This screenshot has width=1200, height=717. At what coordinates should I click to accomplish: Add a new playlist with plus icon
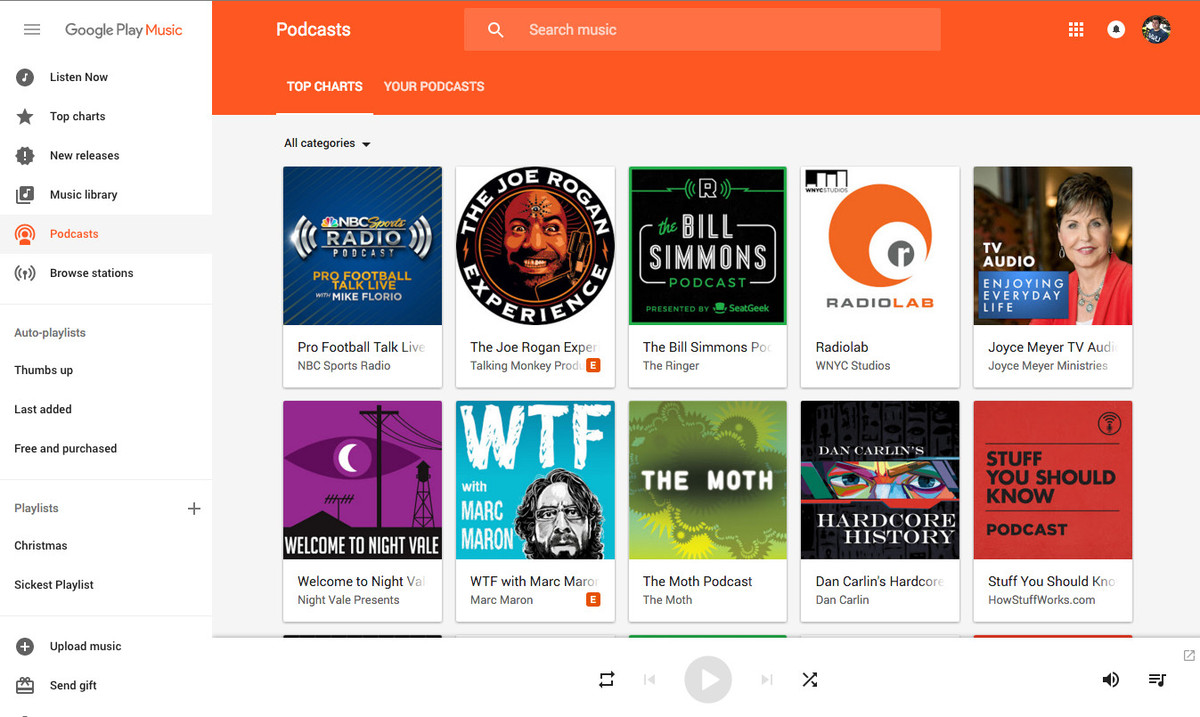(194, 509)
